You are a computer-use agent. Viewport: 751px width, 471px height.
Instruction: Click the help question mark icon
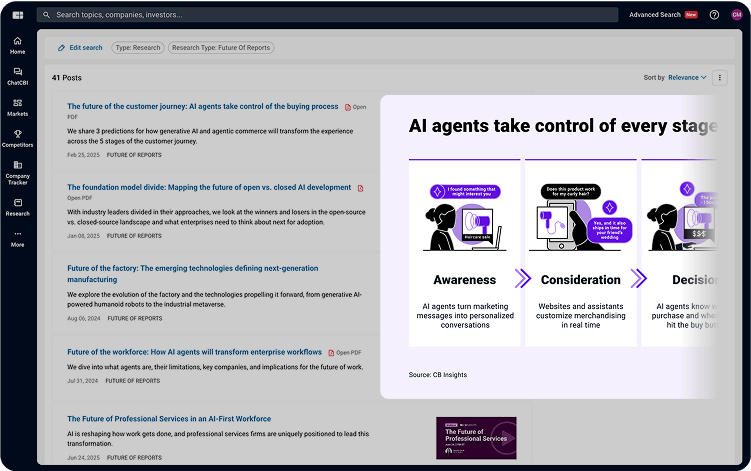click(714, 15)
